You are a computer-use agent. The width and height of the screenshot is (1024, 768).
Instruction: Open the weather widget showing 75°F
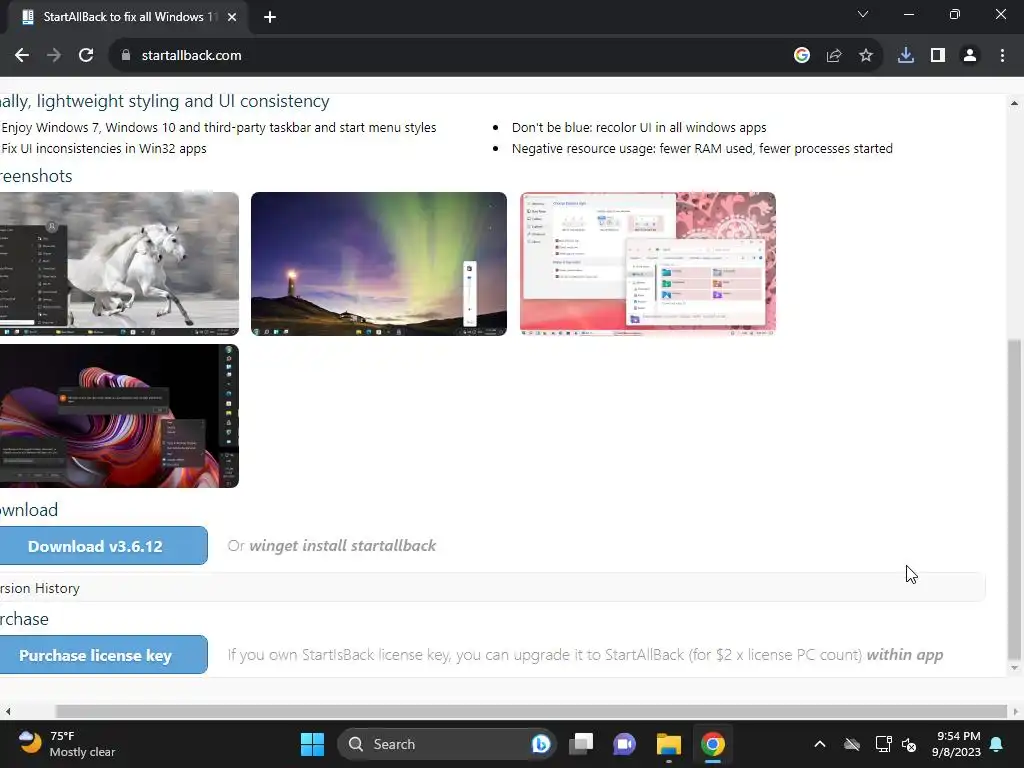coord(67,744)
